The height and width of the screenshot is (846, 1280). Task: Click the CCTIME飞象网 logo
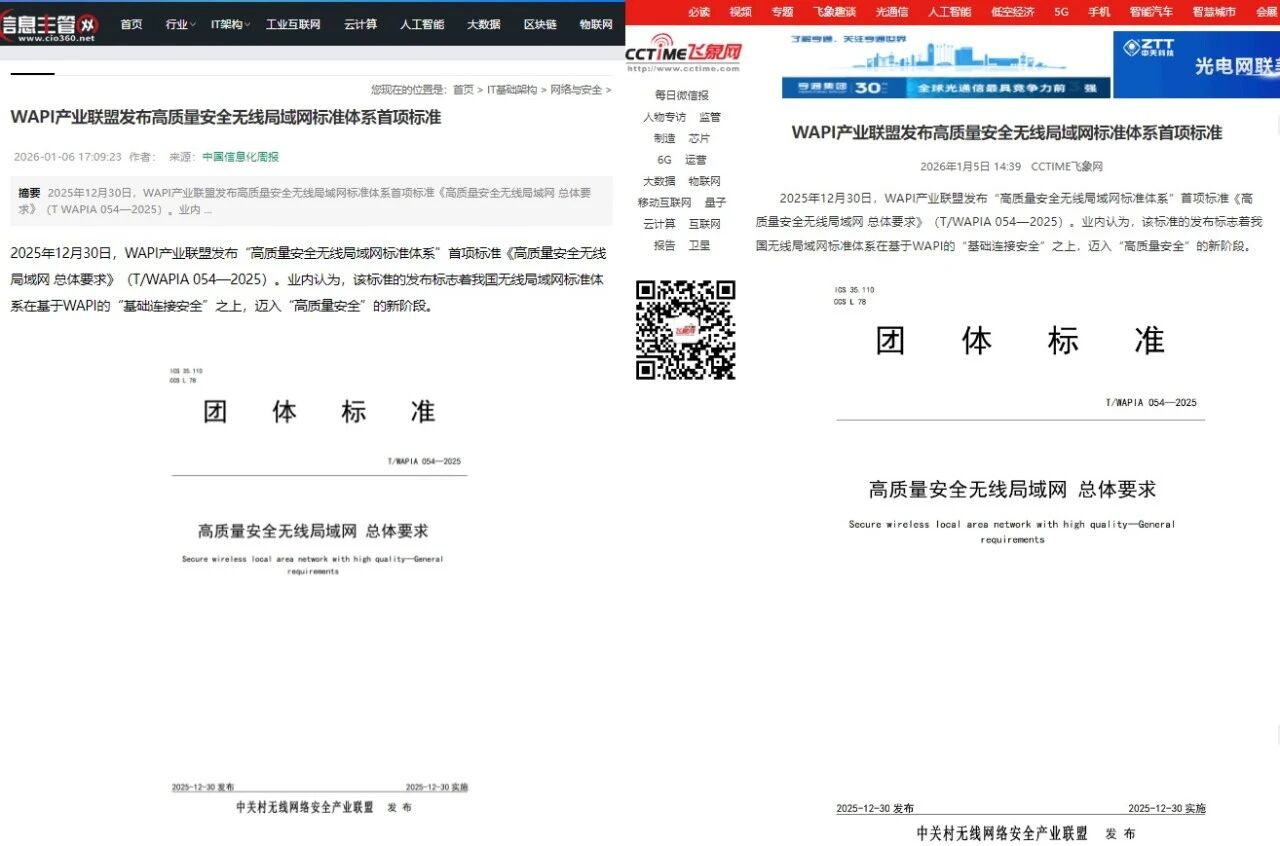click(683, 53)
